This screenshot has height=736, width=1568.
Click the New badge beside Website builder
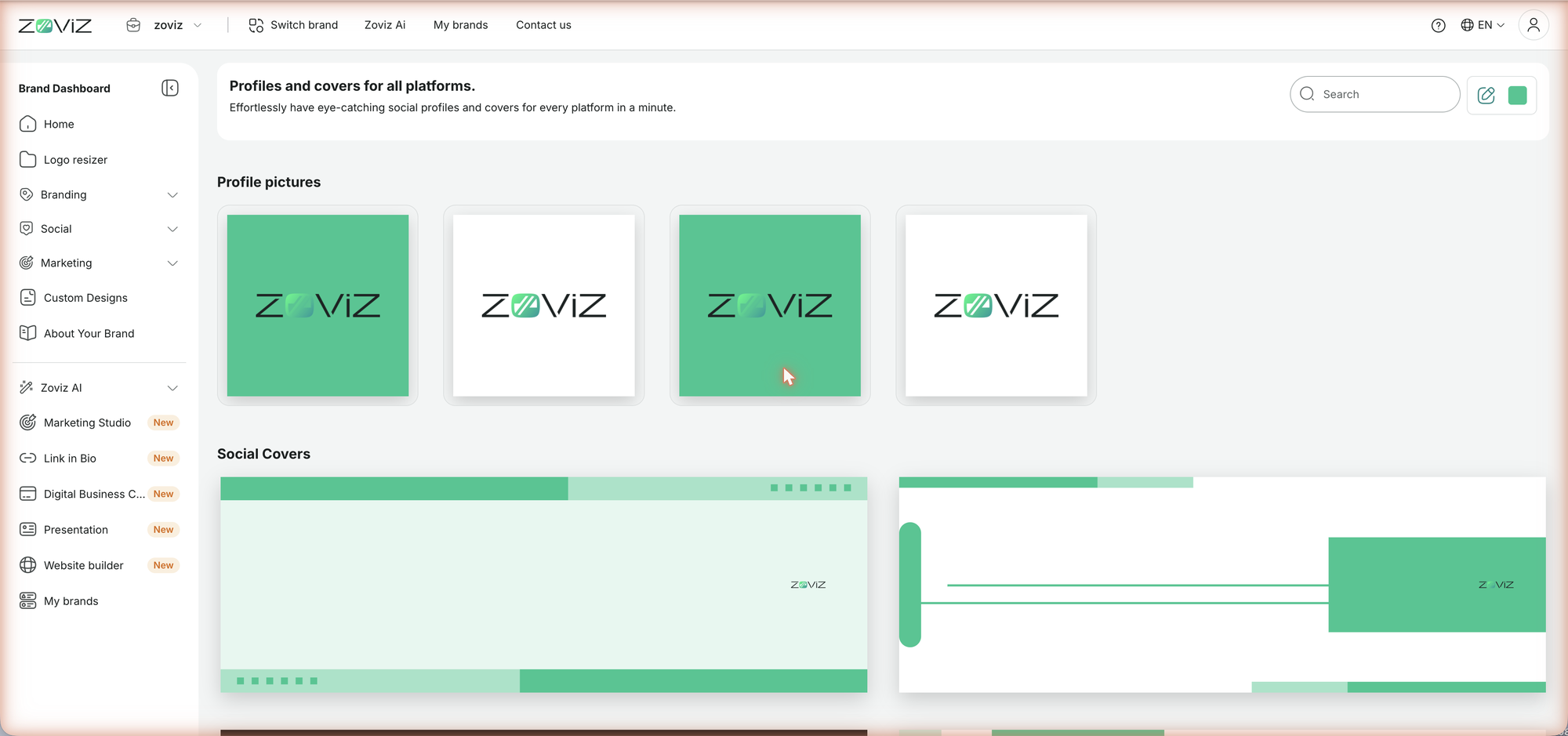coord(163,565)
